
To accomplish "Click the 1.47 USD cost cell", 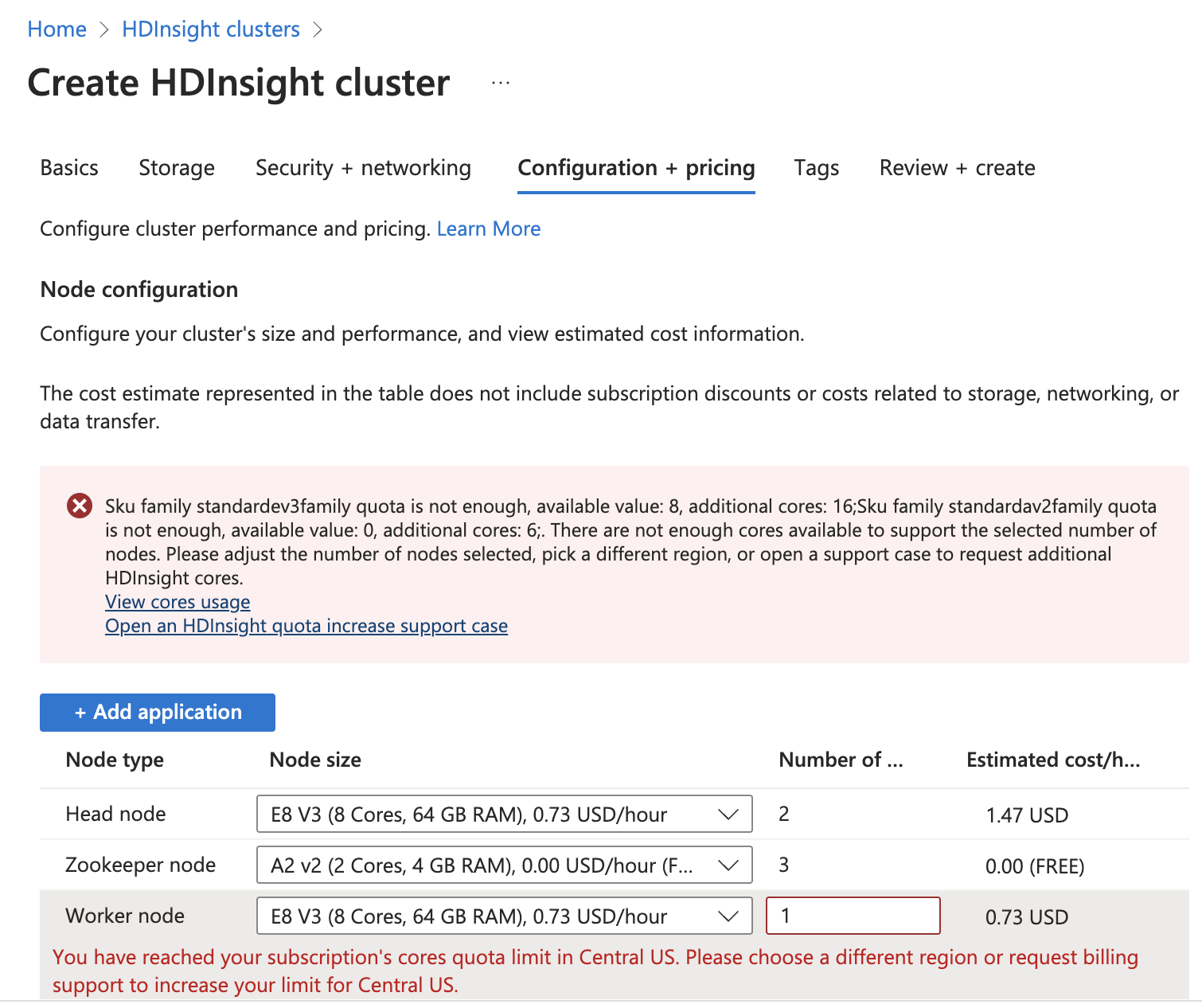I will pyautogui.click(x=1027, y=815).
